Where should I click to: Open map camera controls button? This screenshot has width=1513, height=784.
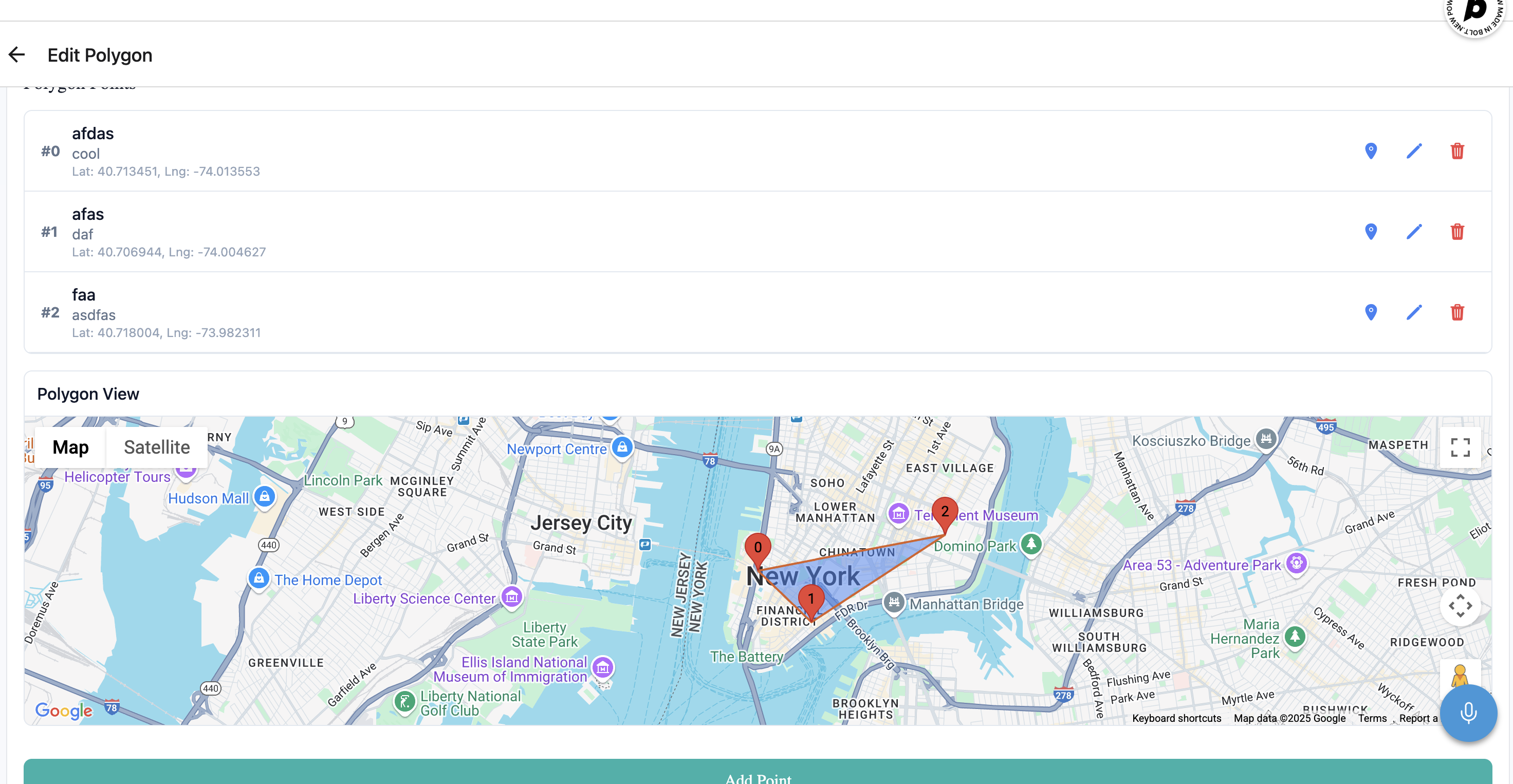tap(1460, 606)
